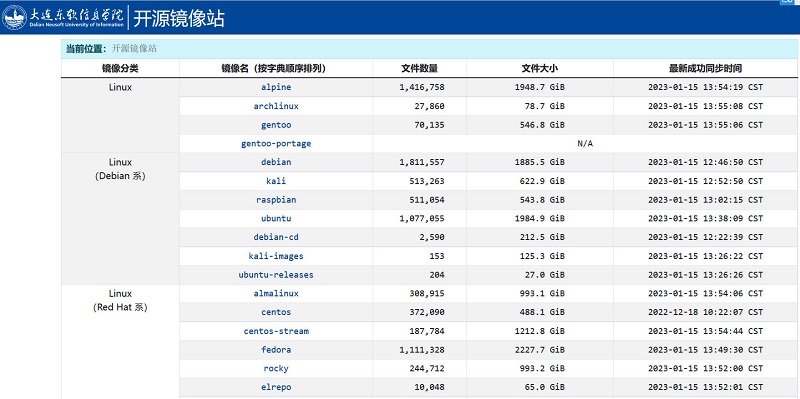Select ubuntu-releases size 27.0 GiB
Image resolution: width=800 pixels, height=399 pixels.
tap(545, 275)
